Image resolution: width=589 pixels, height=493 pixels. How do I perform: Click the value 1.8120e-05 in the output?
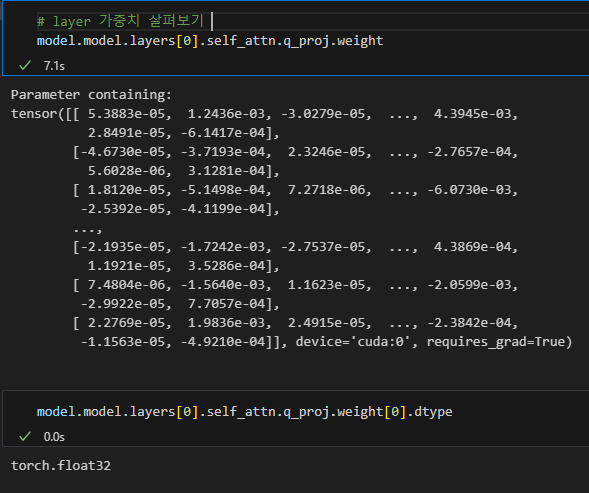[x=126, y=190]
